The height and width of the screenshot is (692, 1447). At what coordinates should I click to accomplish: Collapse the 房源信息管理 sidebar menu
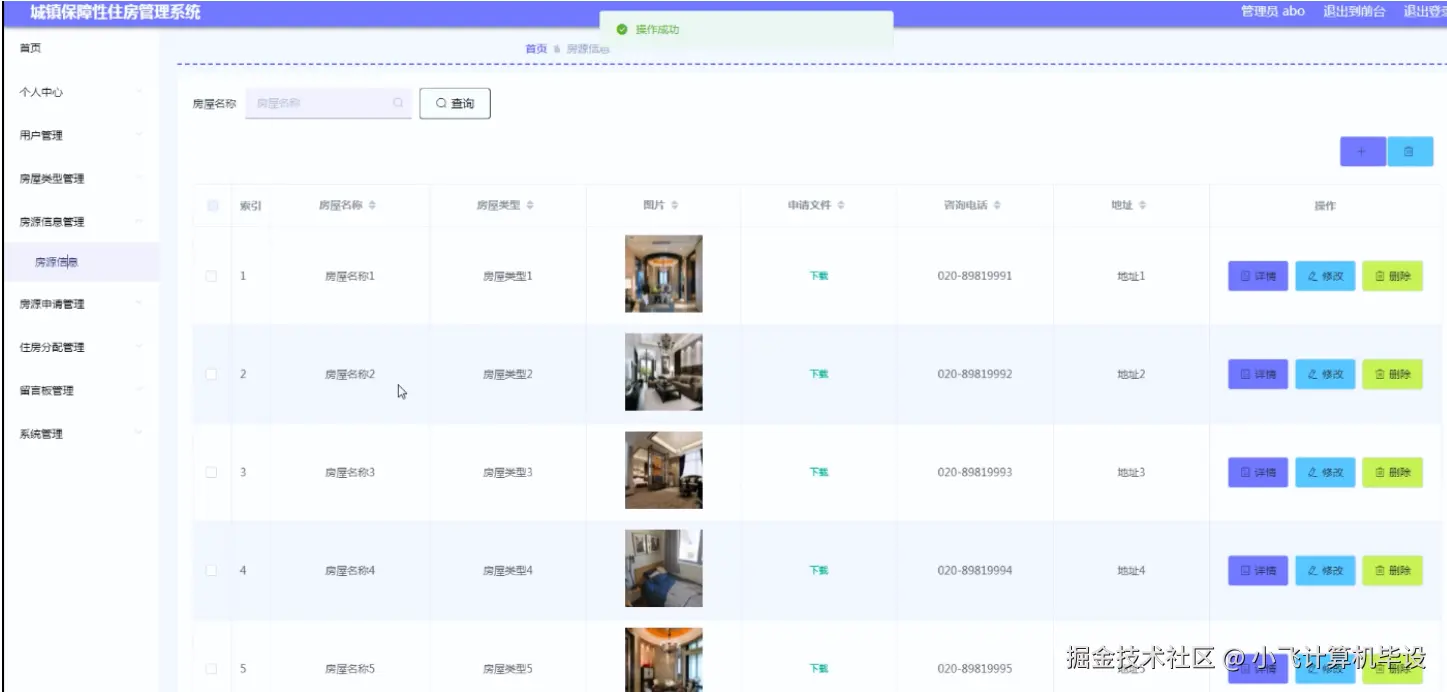[80, 222]
